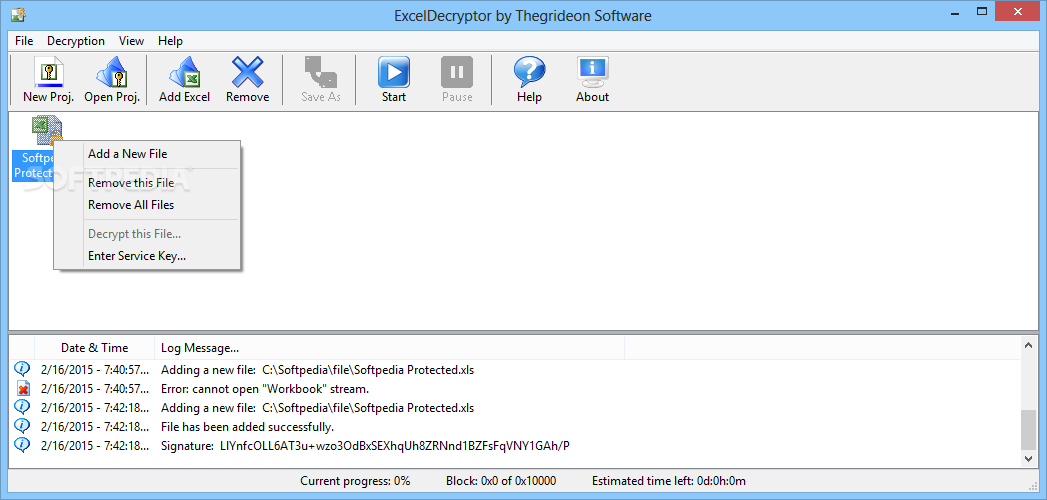Click the red error icon in the log
This screenshot has height=500, width=1047.
23,389
